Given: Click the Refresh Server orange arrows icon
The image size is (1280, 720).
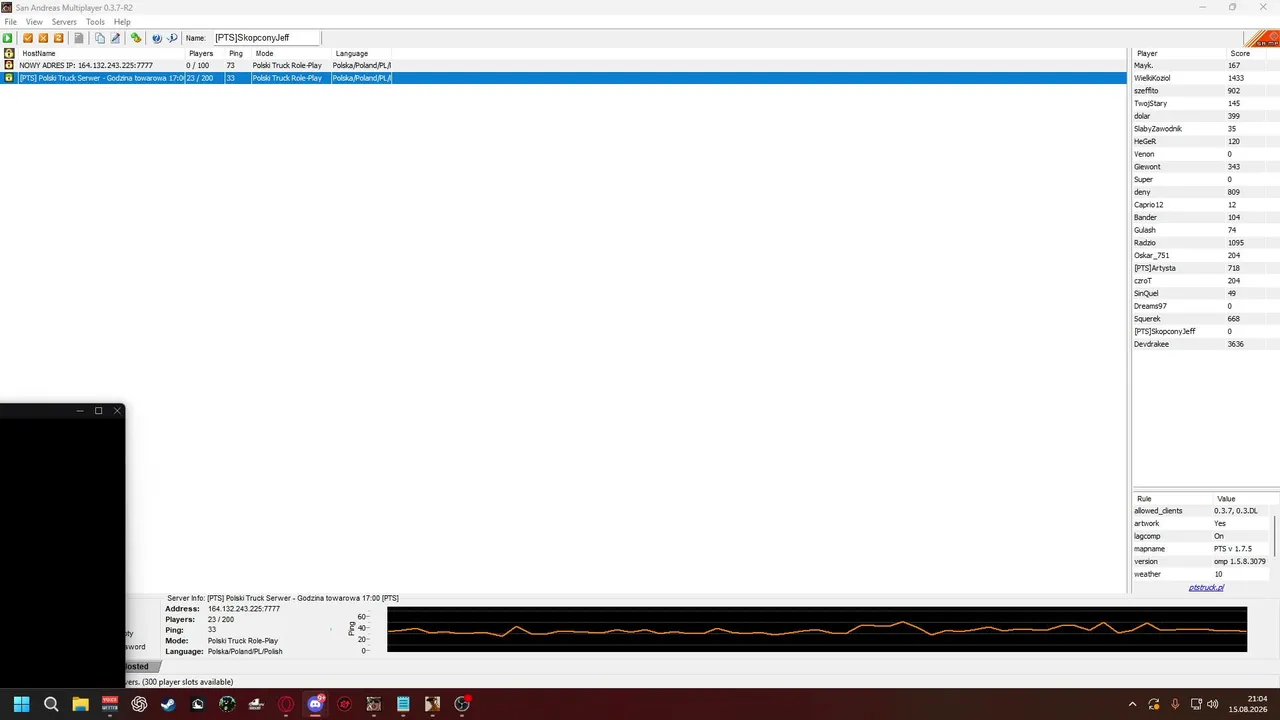Looking at the screenshot, I should click(58, 38).
